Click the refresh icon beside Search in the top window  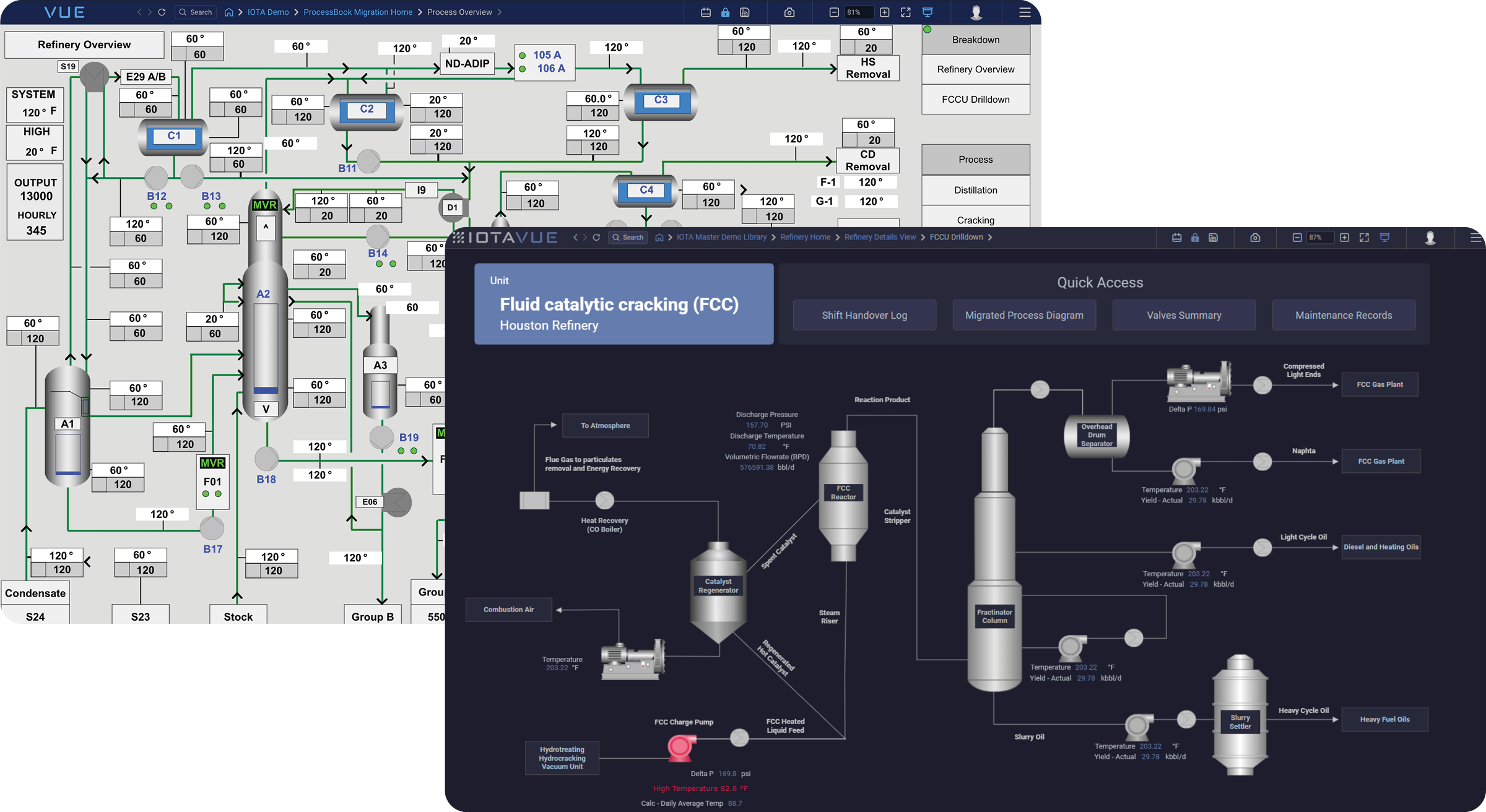click(162, 12)
